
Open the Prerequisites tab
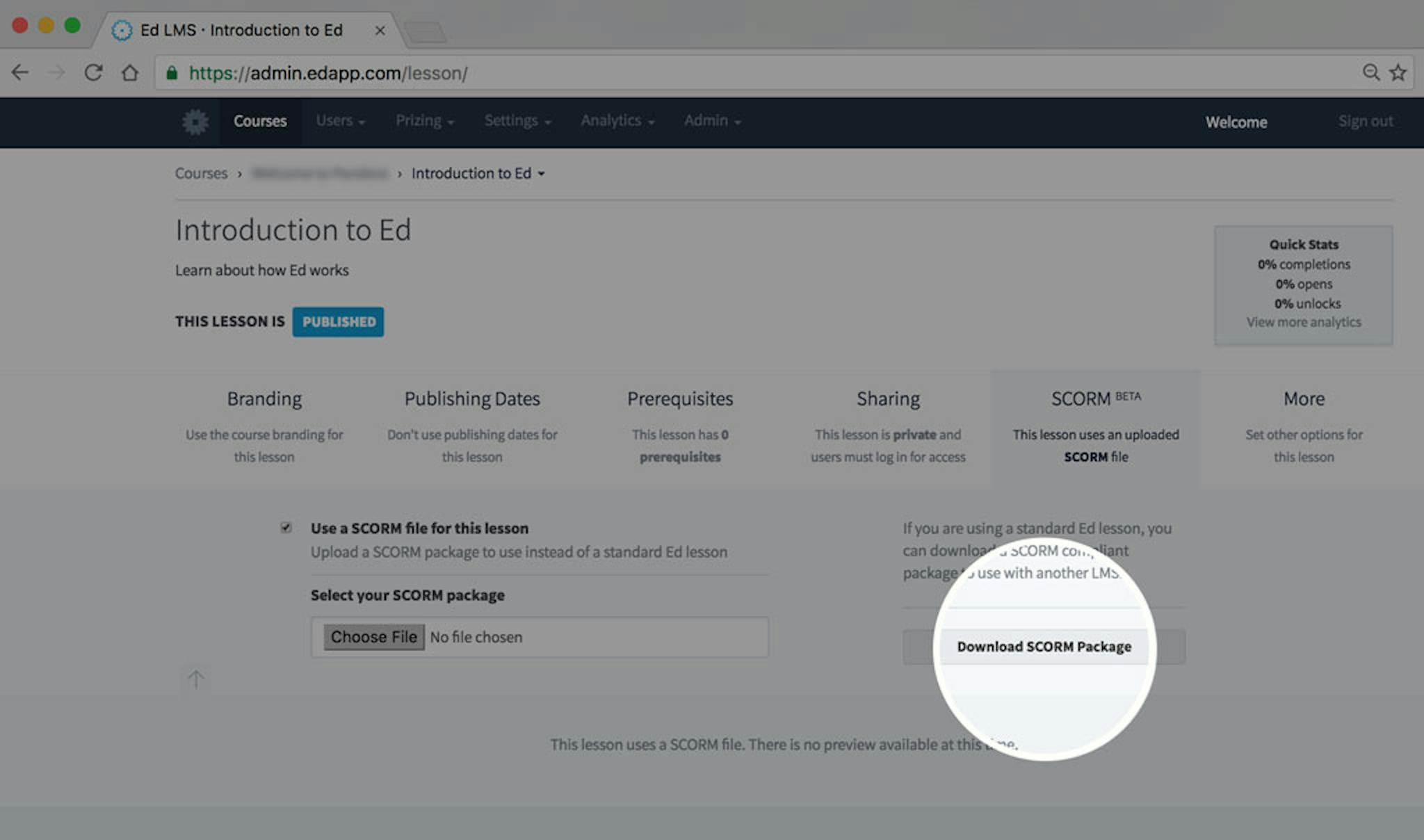pyautogui.click(x=680, y=398)
